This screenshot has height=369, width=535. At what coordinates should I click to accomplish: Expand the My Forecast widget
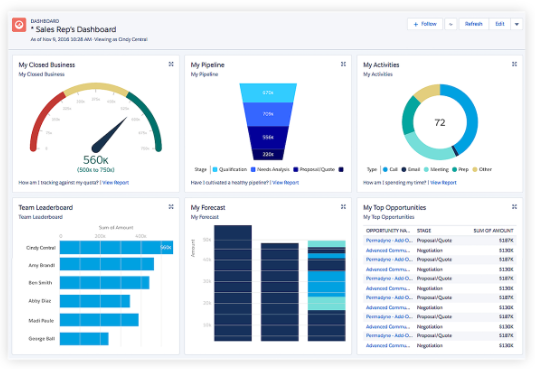tap(343, 207)
